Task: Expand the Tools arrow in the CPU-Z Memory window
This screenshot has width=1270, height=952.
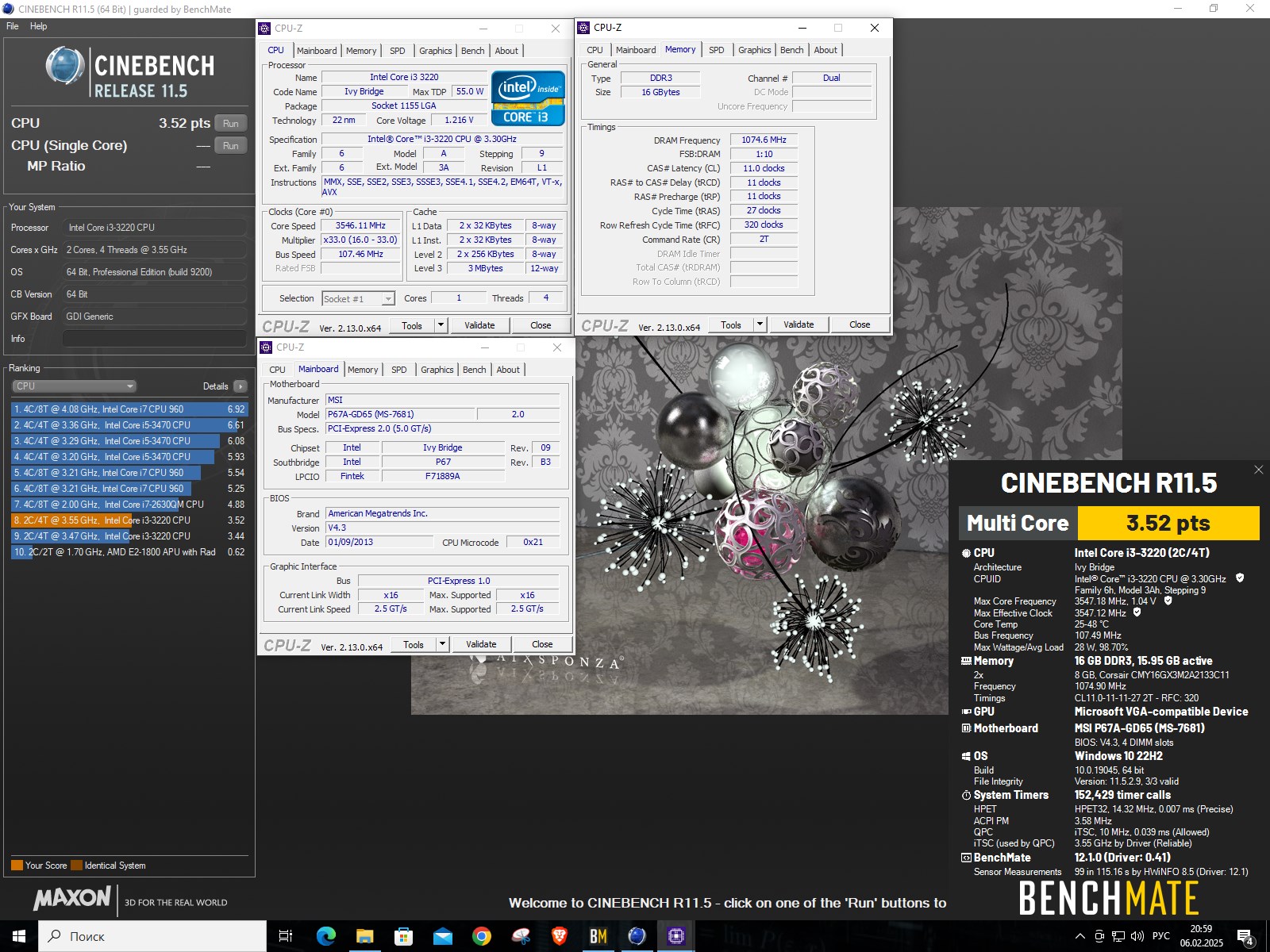Action: (x=760, y=324)
